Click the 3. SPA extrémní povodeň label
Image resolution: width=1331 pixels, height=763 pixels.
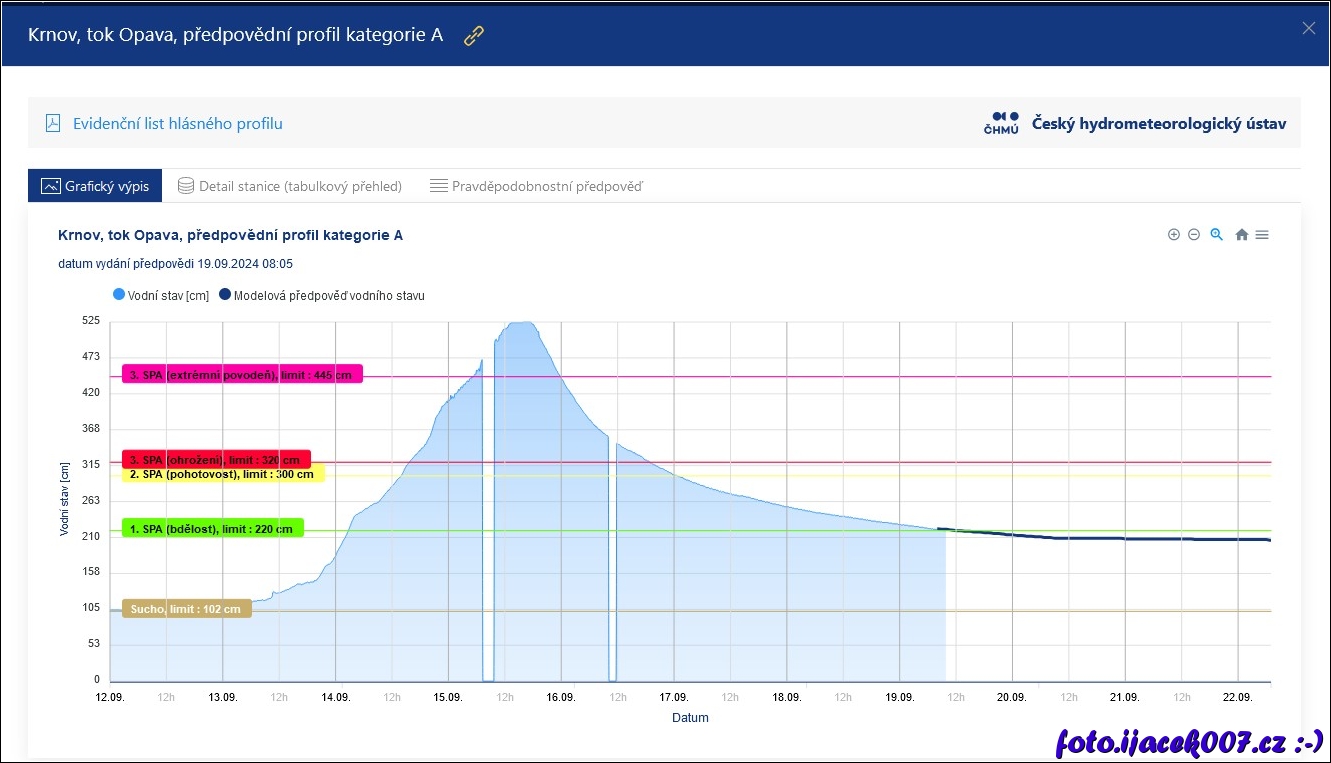pos(242,374)
